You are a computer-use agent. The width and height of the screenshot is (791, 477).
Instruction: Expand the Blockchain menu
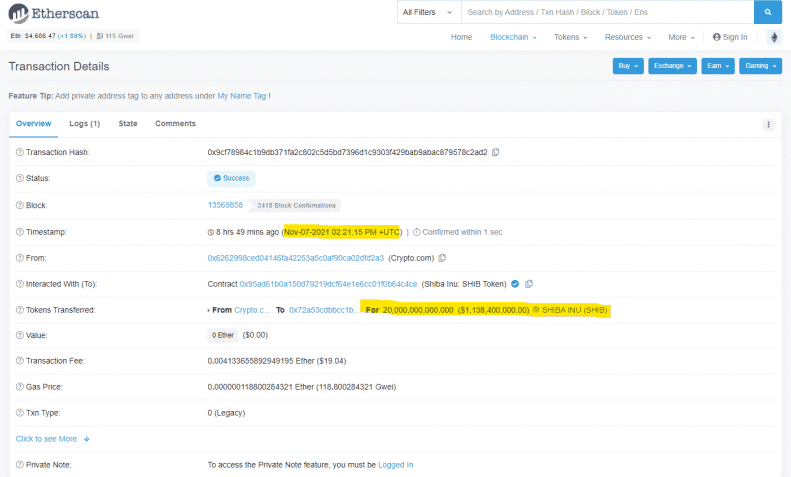click(512, 37)
